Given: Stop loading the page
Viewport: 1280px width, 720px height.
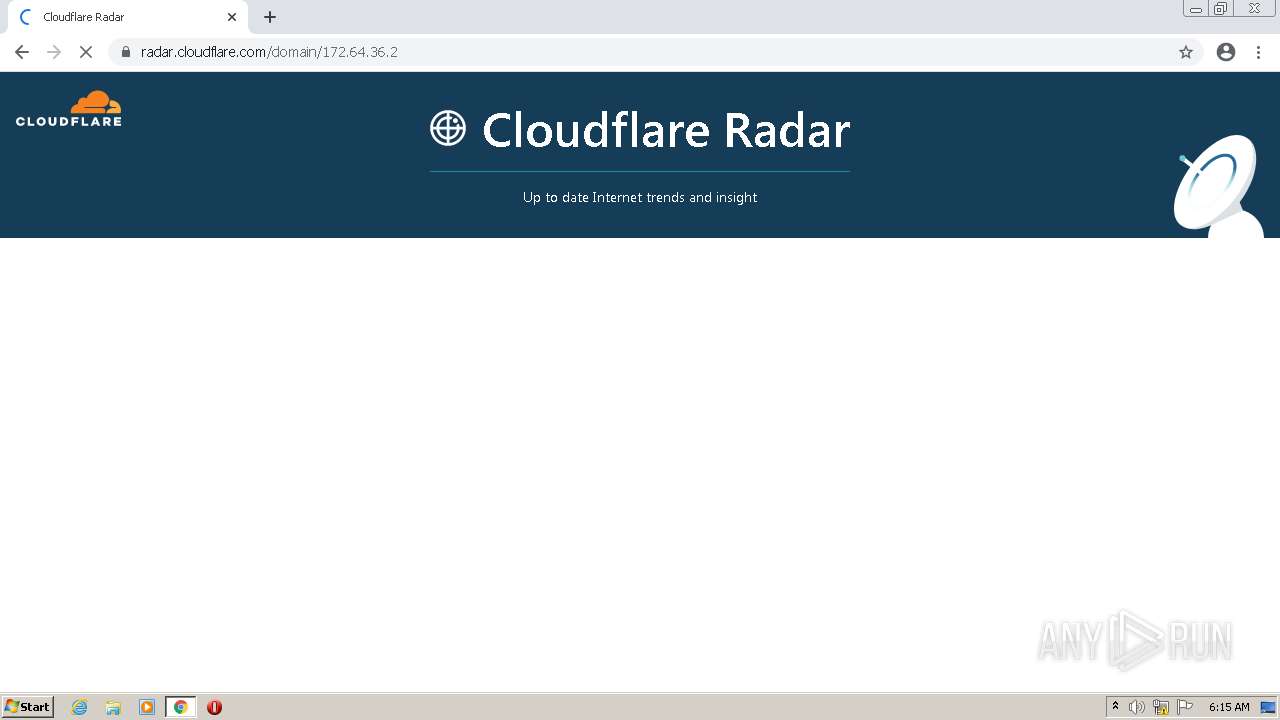Looking at the screenshot, I should (x=86, y=52).
